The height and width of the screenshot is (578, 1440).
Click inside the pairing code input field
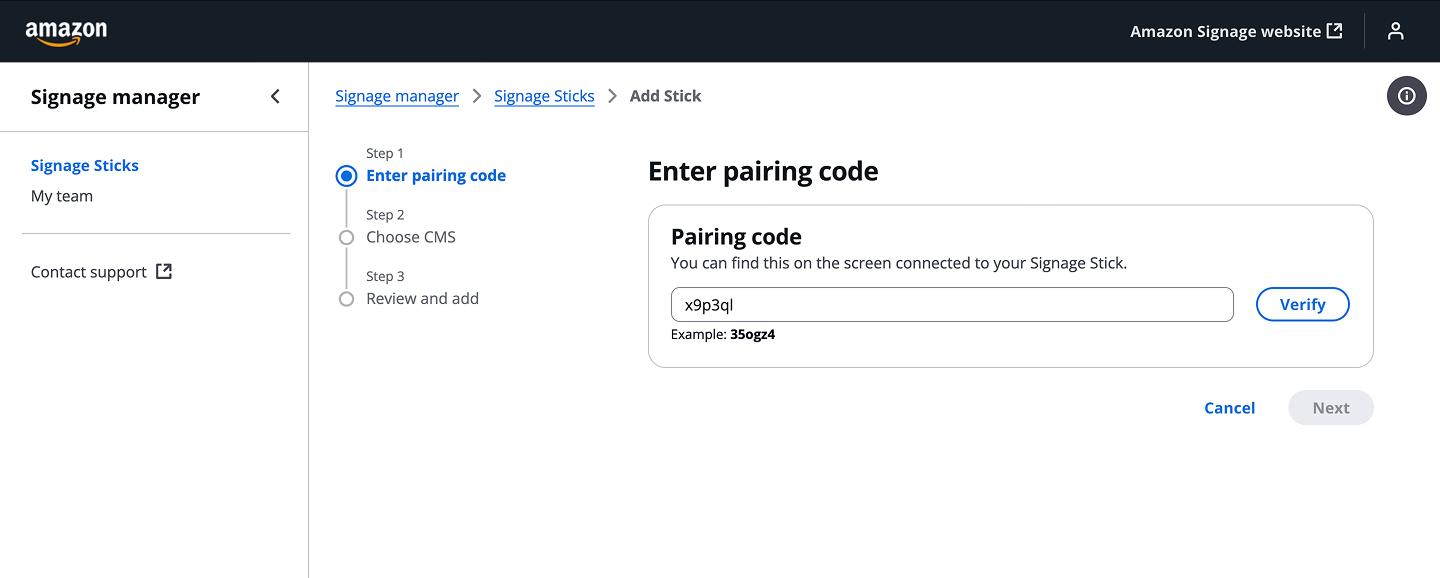(950, 304)
